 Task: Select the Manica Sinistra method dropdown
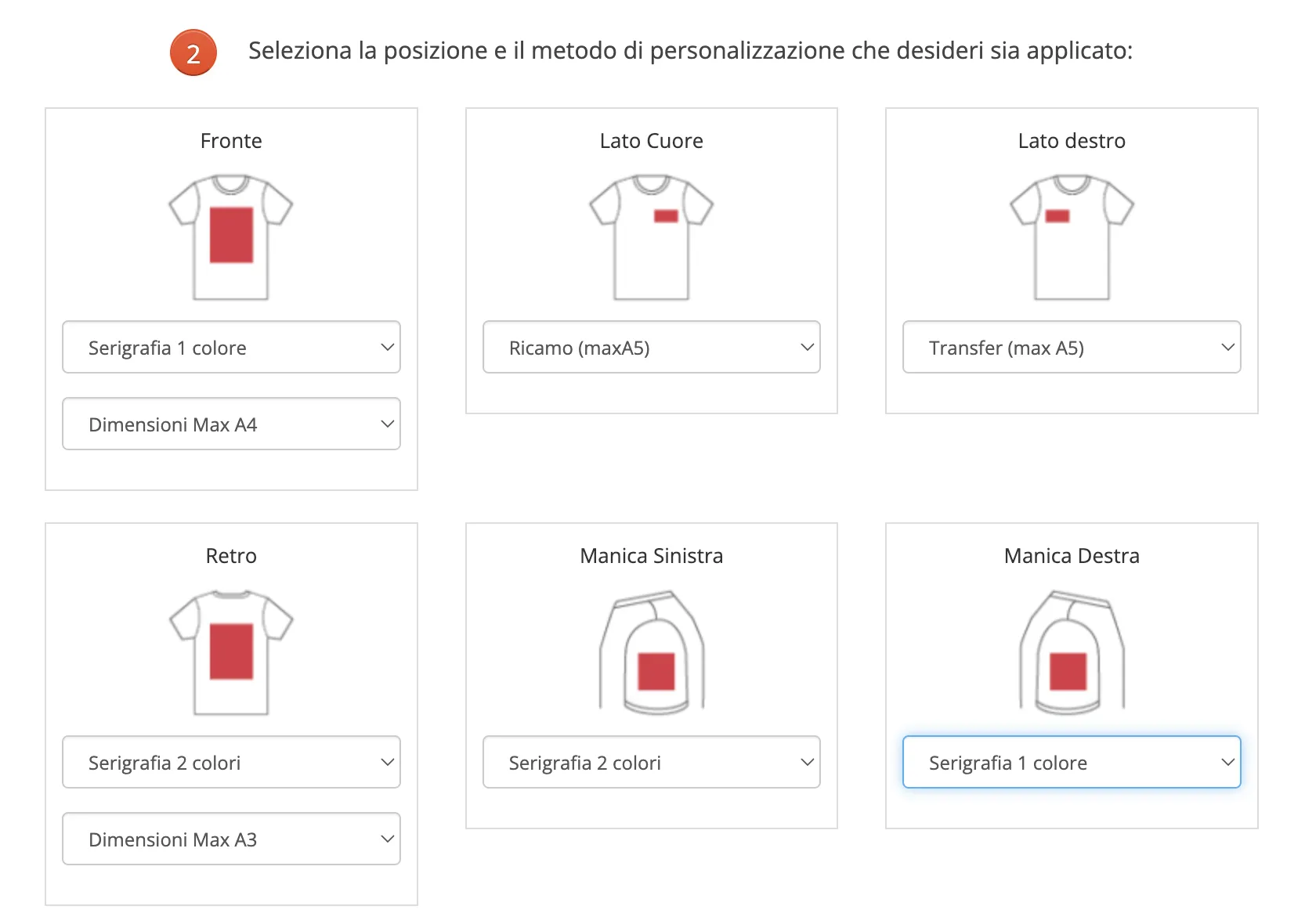pyautogui.click(x=651, y=762)
